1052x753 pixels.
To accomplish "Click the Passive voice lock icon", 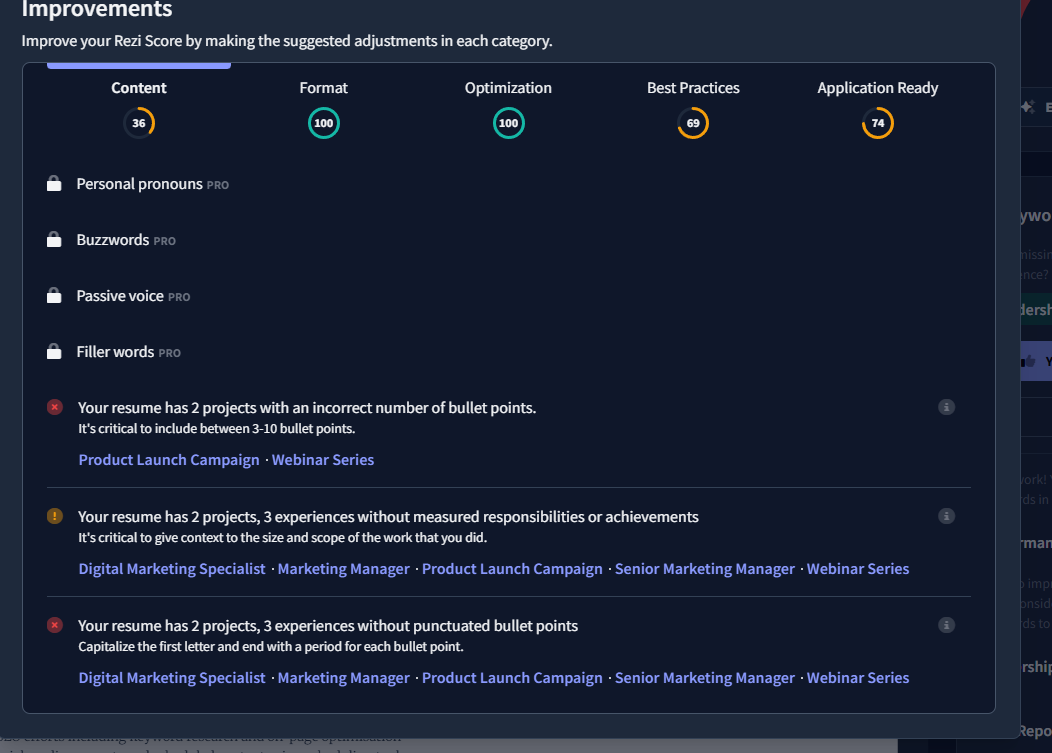I will point(54,296).
